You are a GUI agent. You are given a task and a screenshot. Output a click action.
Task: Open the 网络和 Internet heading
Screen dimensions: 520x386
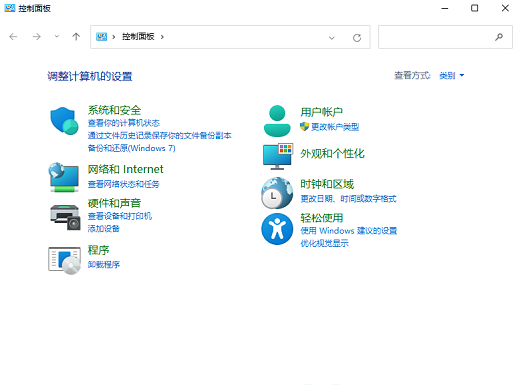click(x=125, y=169)
